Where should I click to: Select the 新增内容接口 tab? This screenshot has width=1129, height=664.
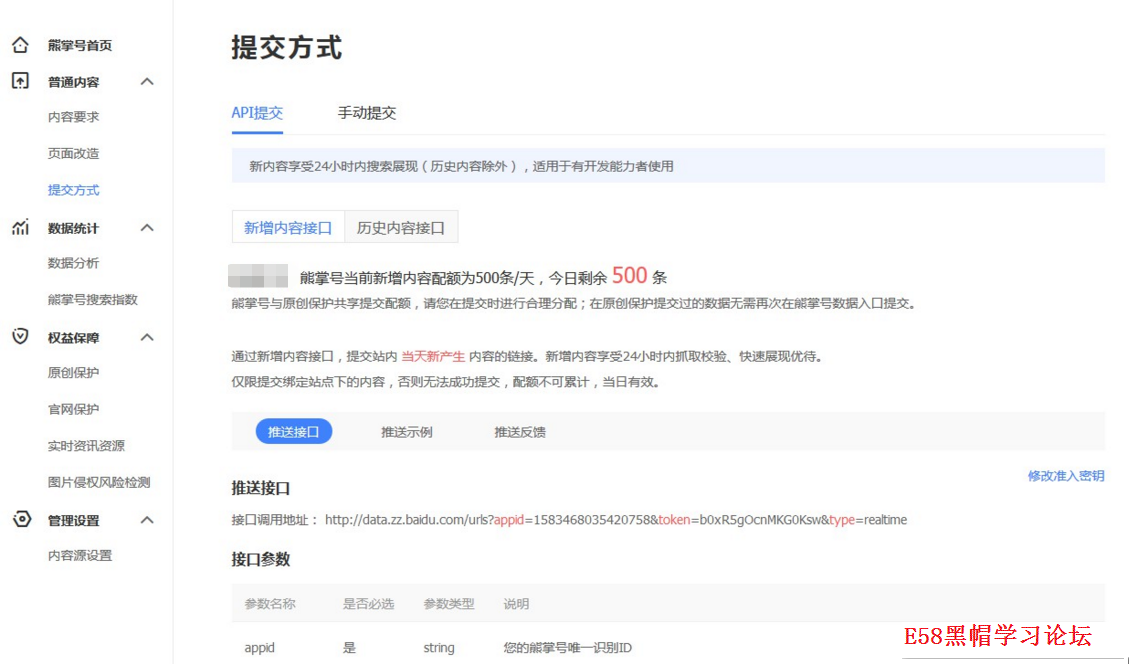click(x=288, y=227)
